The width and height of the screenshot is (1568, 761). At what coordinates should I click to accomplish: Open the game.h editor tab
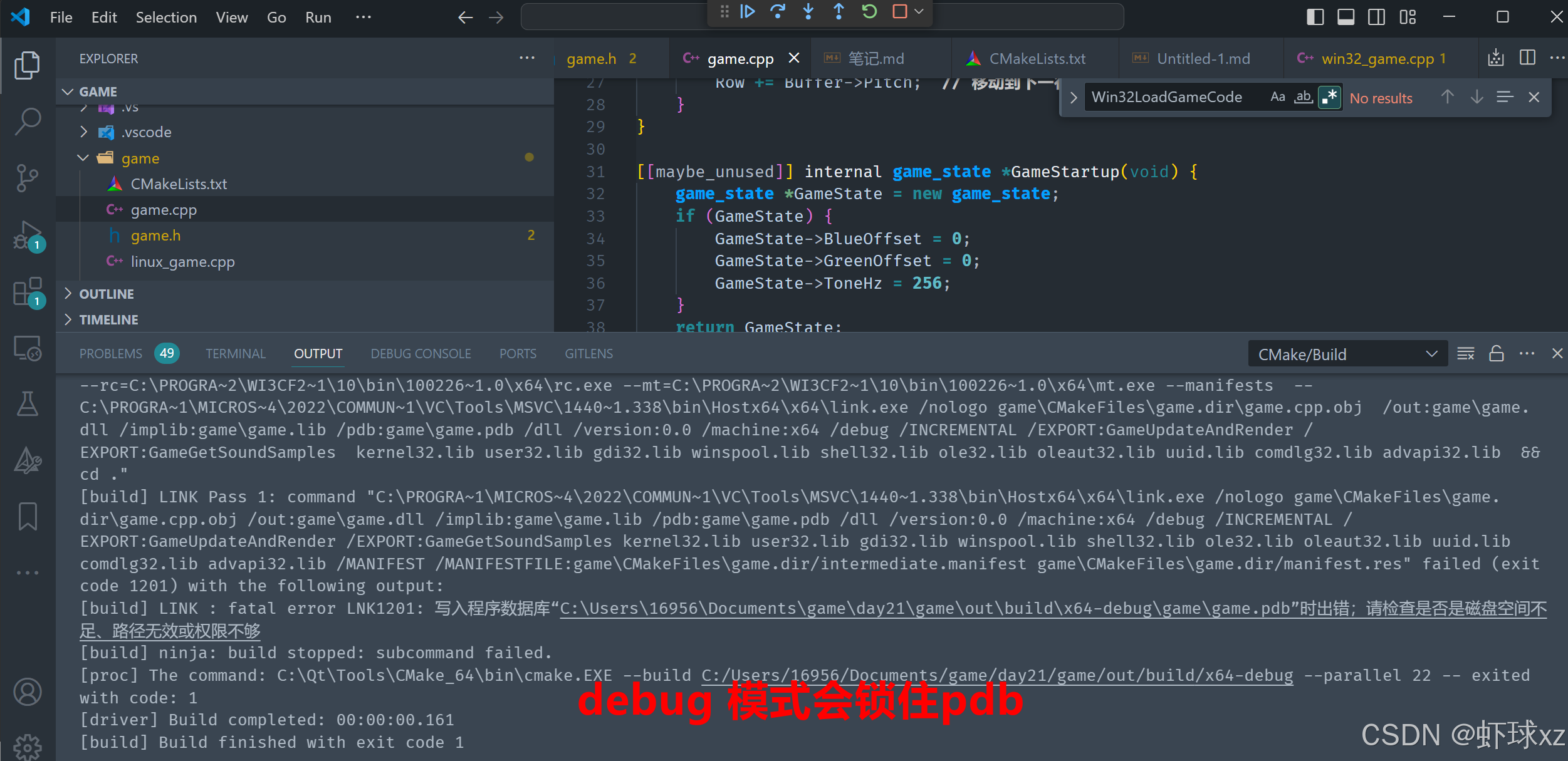611,59
